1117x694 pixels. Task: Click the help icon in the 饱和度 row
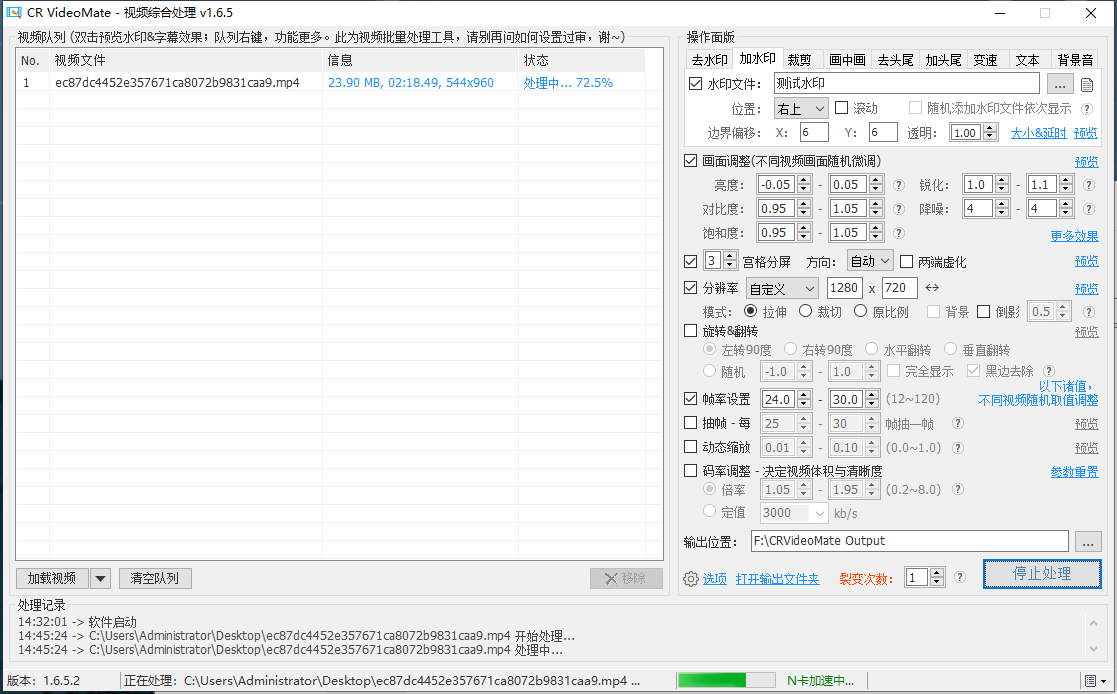[x=899, y=233]
